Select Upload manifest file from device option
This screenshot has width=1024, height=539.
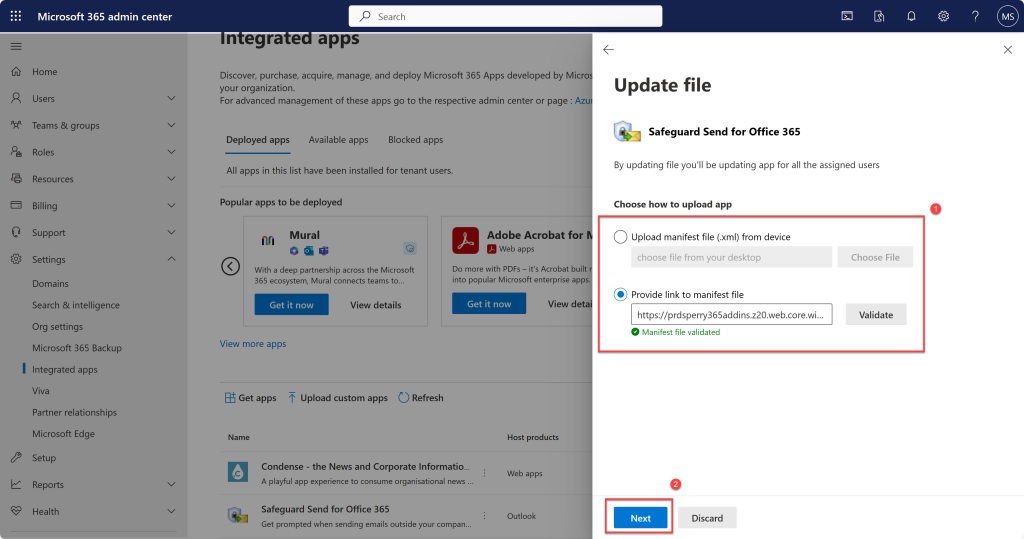[621, 237]
